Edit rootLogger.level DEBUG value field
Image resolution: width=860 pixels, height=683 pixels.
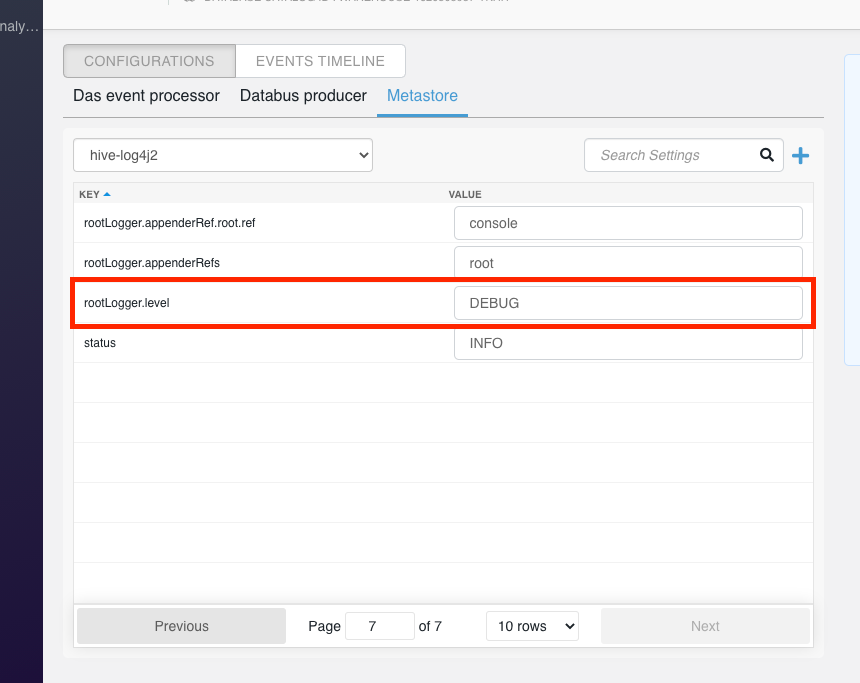(628, 303)
